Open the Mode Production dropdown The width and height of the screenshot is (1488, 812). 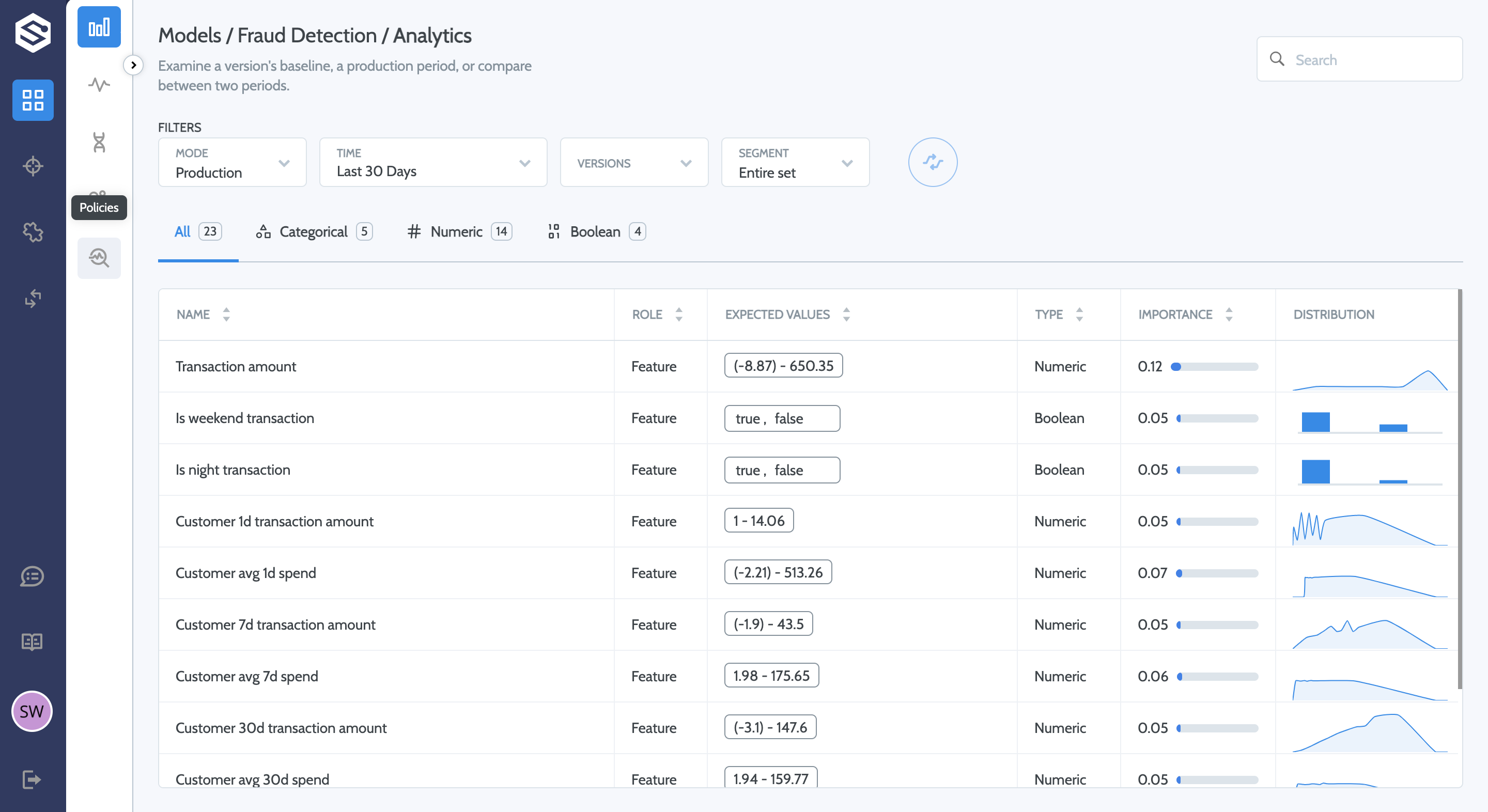[x=232, y=163]
